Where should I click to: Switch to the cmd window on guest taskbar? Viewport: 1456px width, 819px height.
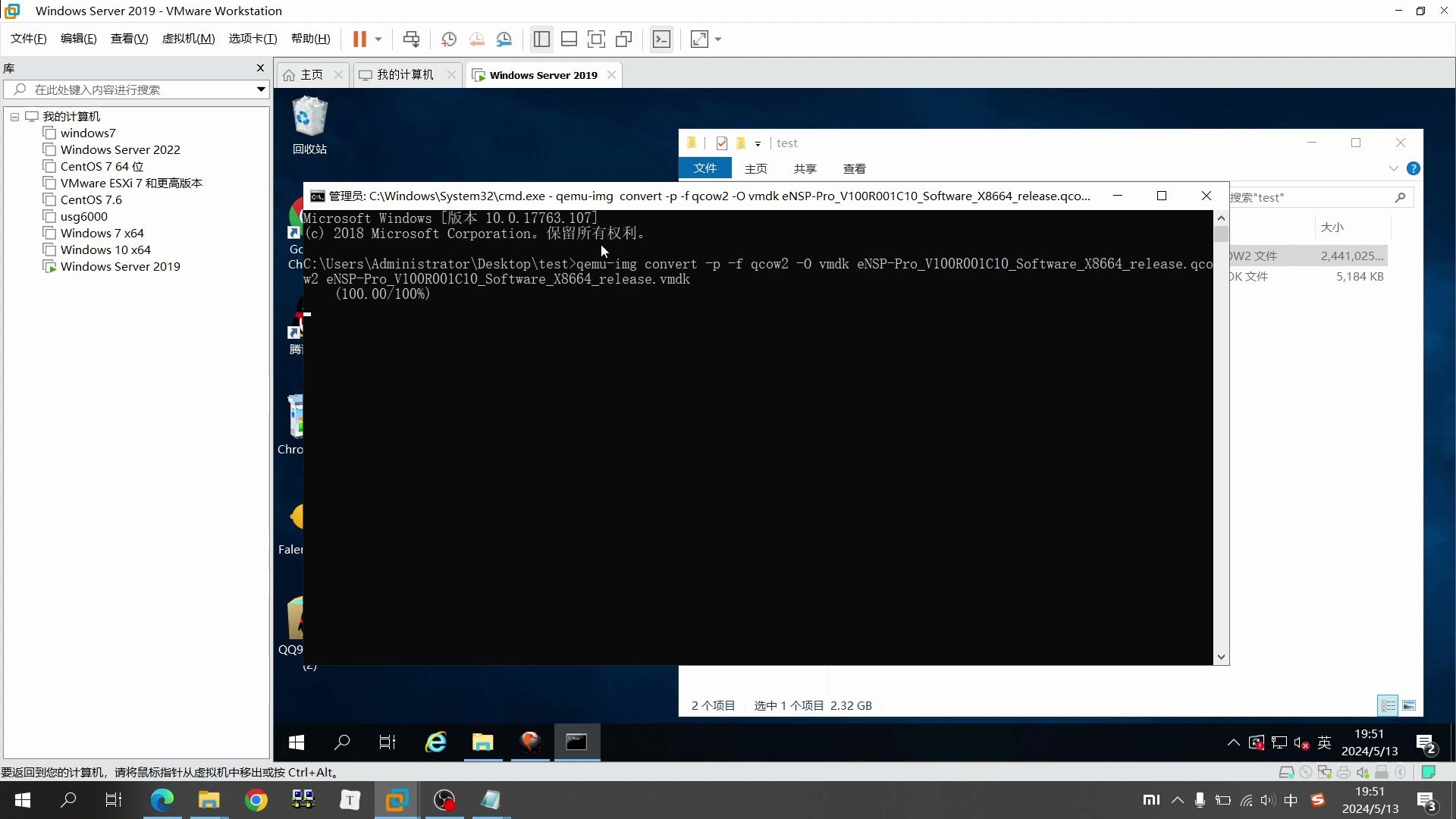tap(577, 742)
